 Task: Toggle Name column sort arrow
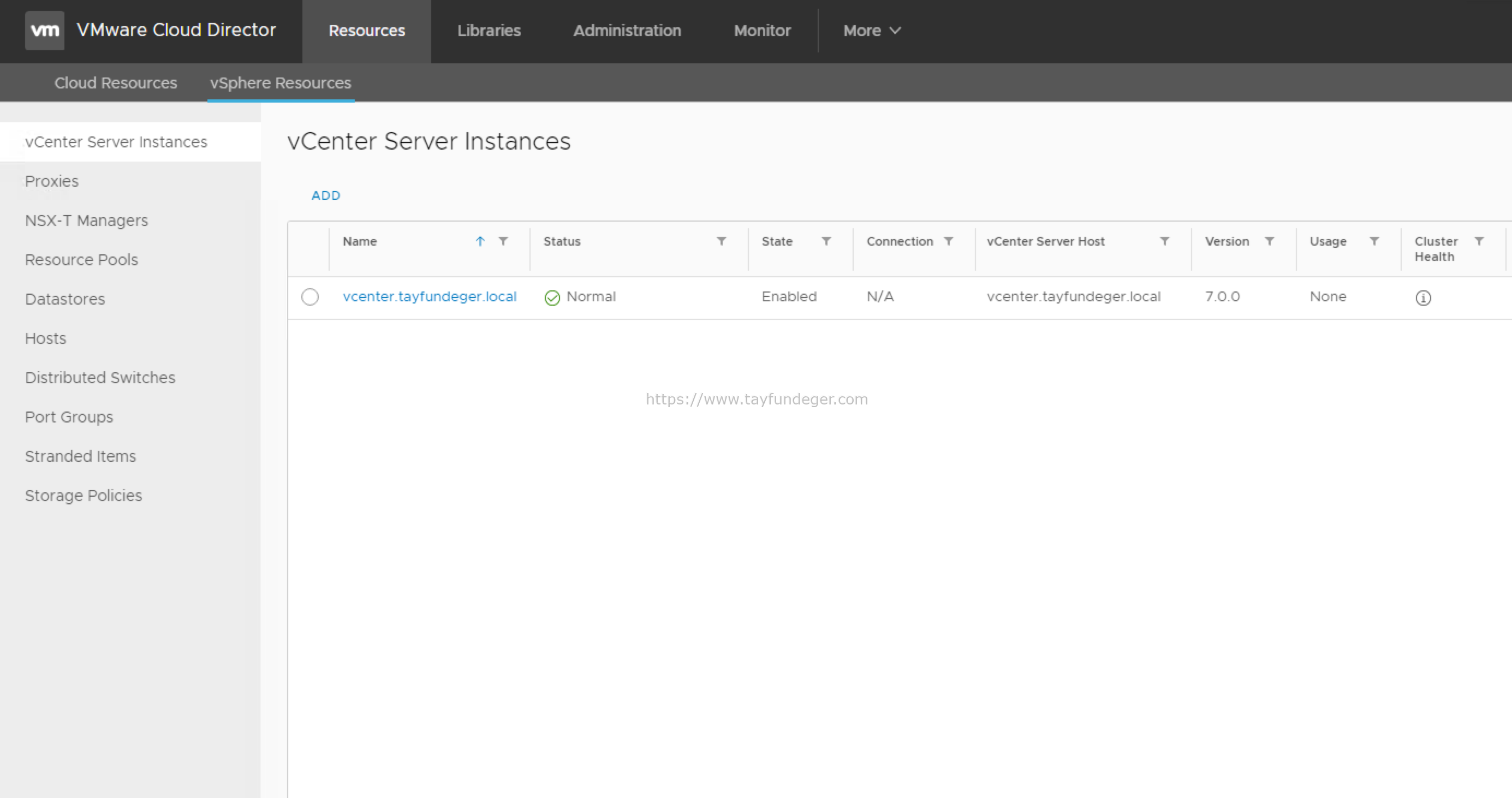click(480, 241)
